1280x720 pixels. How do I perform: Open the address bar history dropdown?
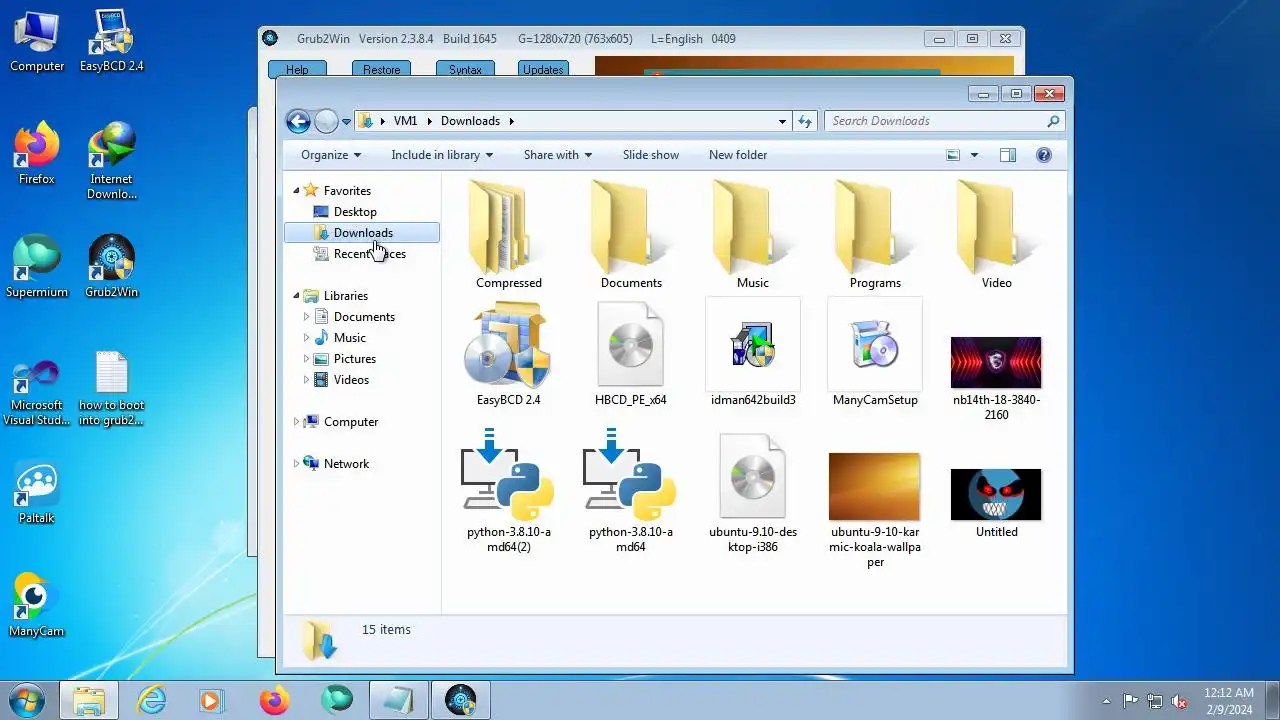[x=782, y=121]
